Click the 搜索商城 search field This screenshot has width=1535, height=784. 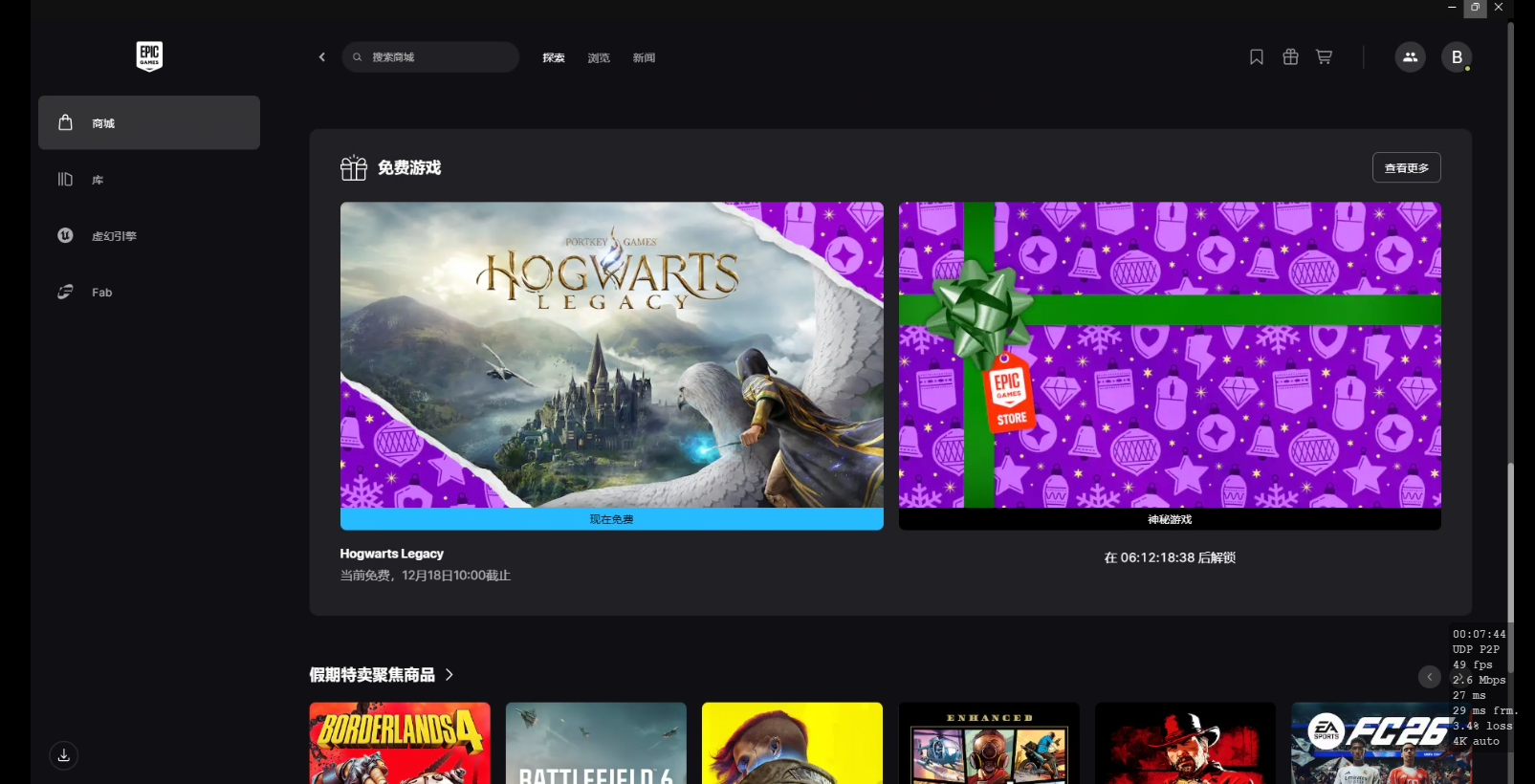point(430,57)
